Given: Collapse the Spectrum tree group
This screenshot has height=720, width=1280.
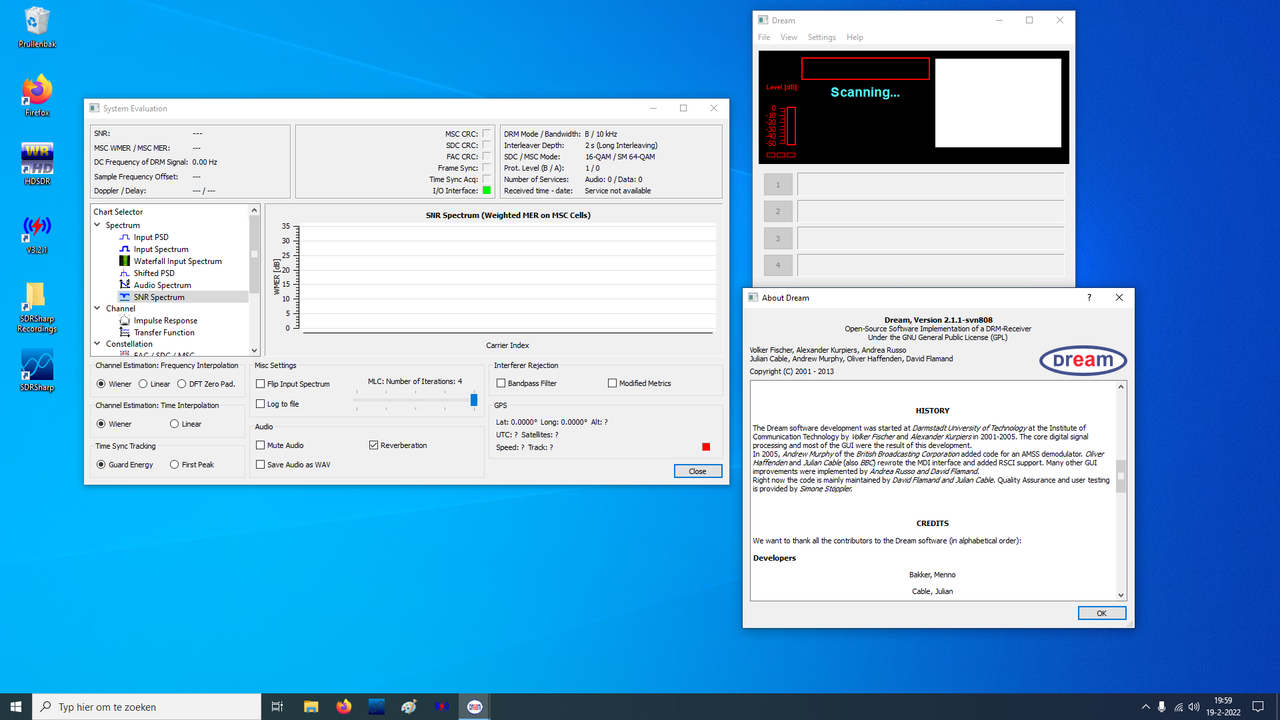Looking at the screenshot, I should pyautogui.click(x=97, y=225).
